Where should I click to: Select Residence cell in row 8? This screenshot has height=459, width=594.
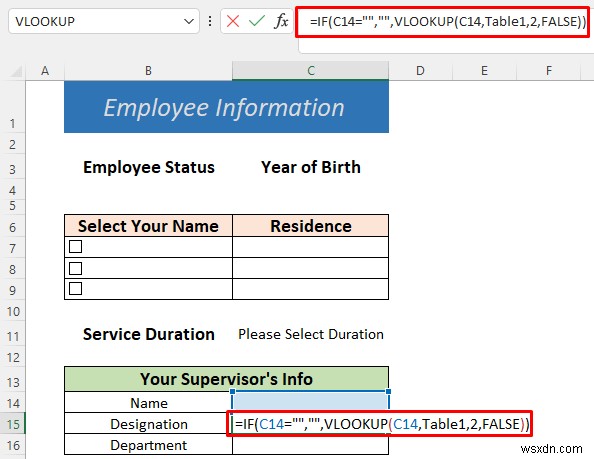click(311, 268)
